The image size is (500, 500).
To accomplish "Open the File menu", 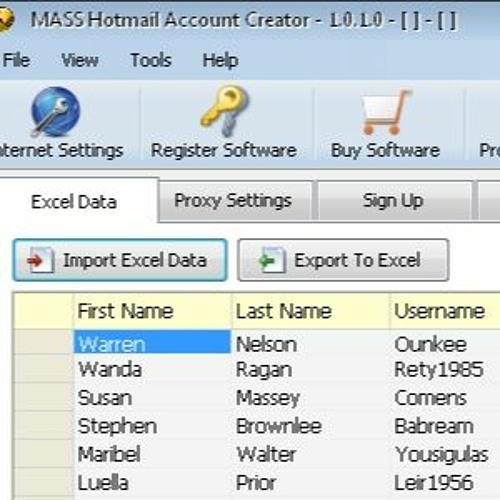I will [16, 60].
